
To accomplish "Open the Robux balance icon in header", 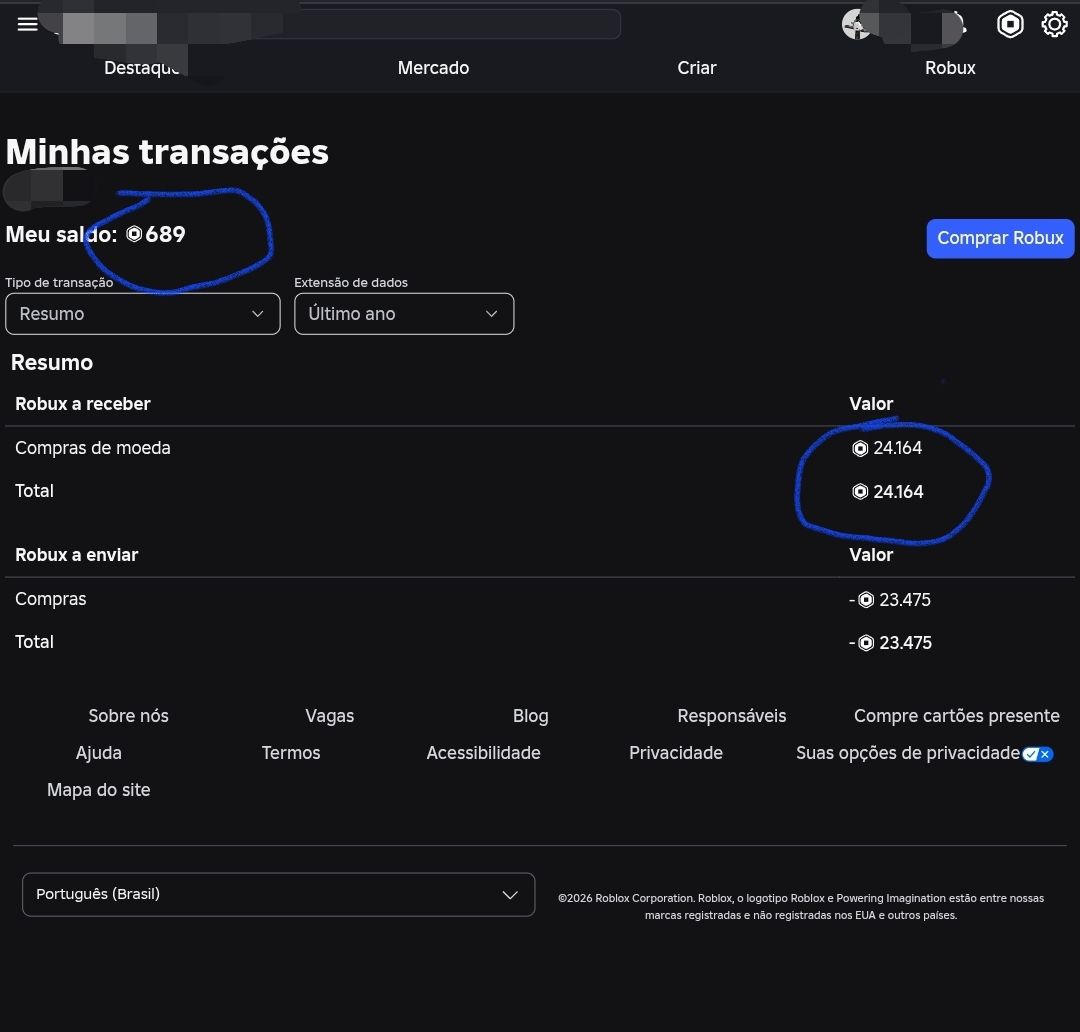I will click(1010, 25).
